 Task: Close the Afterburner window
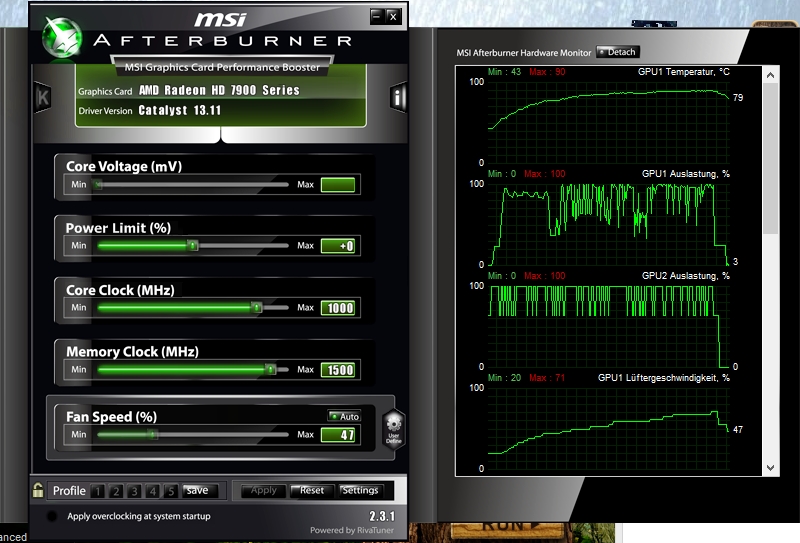(393, 16)
